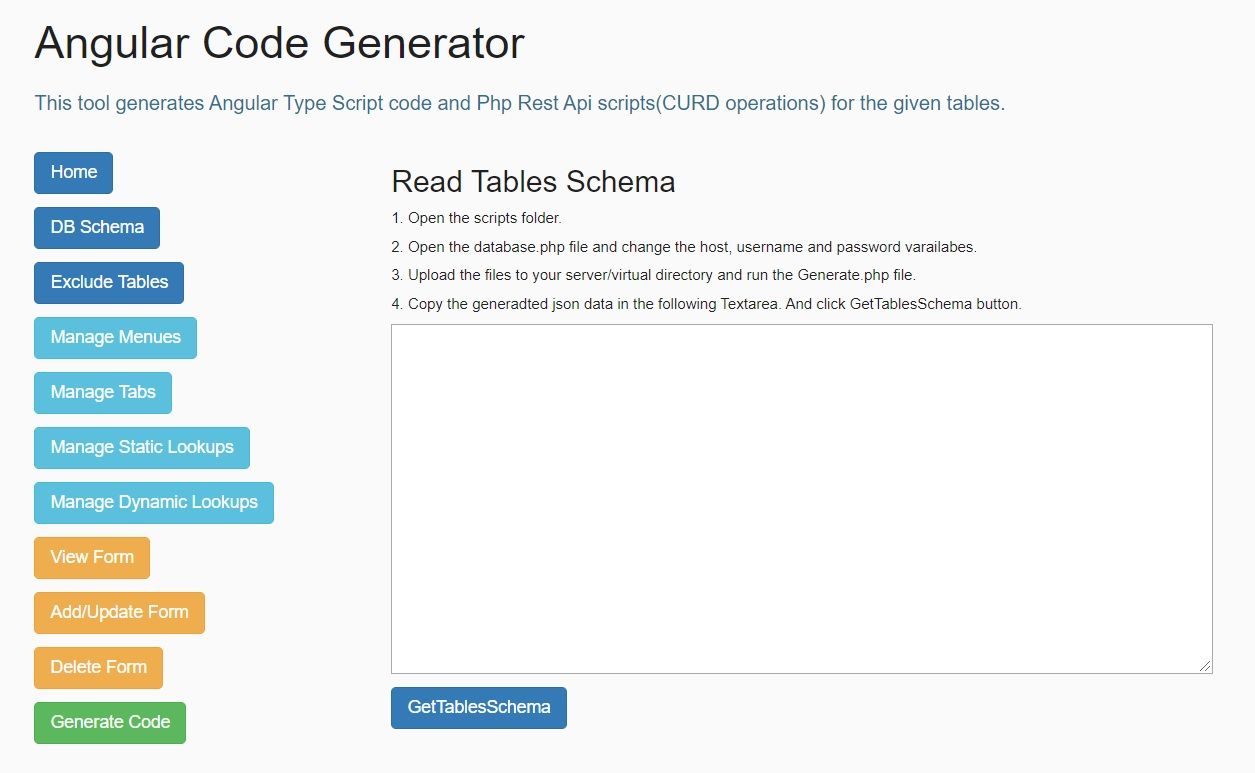The height and width of the screenshot is (773, 1255).
Task: Open the DB Schema page
Action: click(97, 228)
